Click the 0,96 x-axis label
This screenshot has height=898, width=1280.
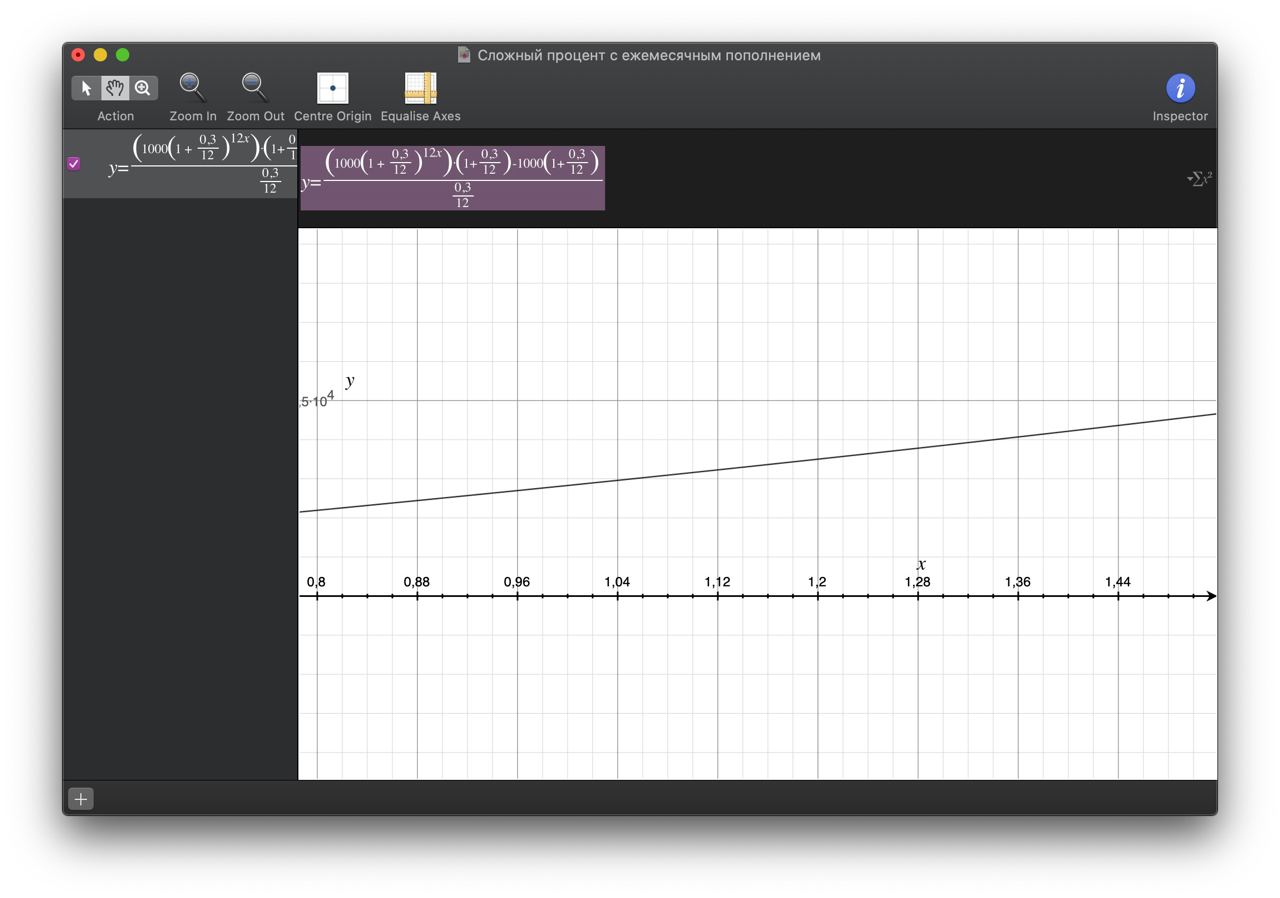(517, 582)
